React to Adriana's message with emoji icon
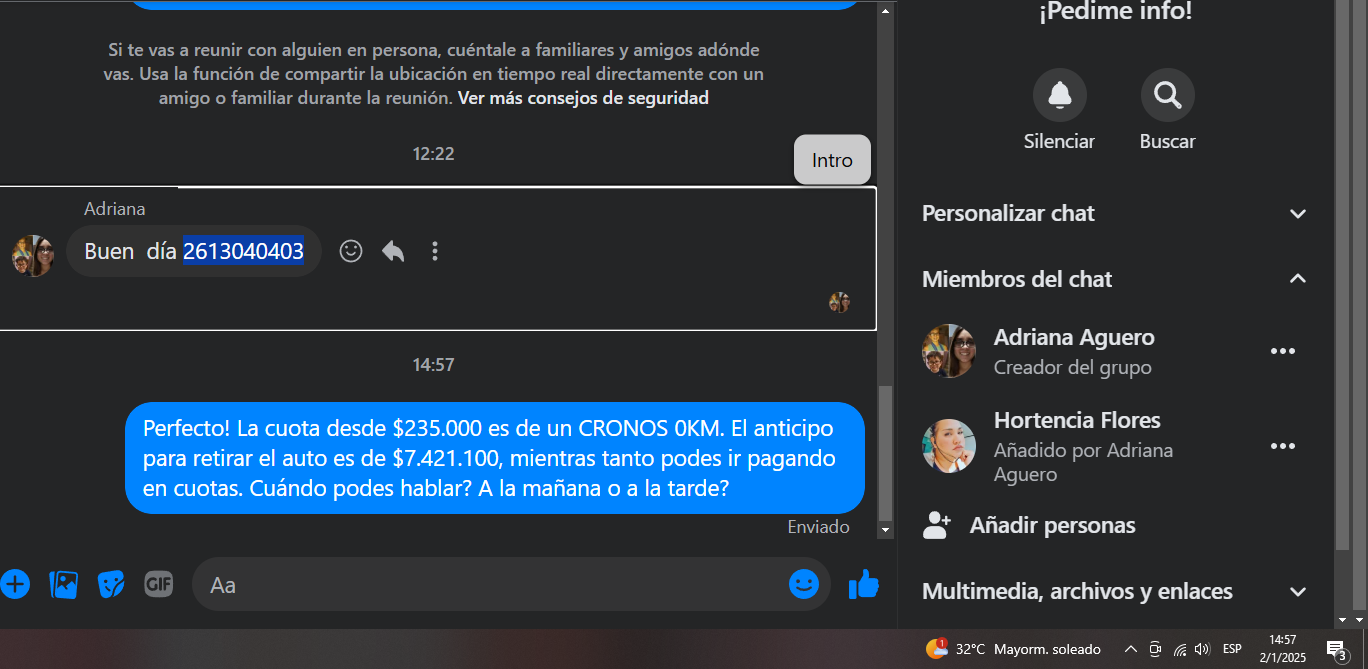Viewport: 1368px width, 669px height. pos(351,251)
